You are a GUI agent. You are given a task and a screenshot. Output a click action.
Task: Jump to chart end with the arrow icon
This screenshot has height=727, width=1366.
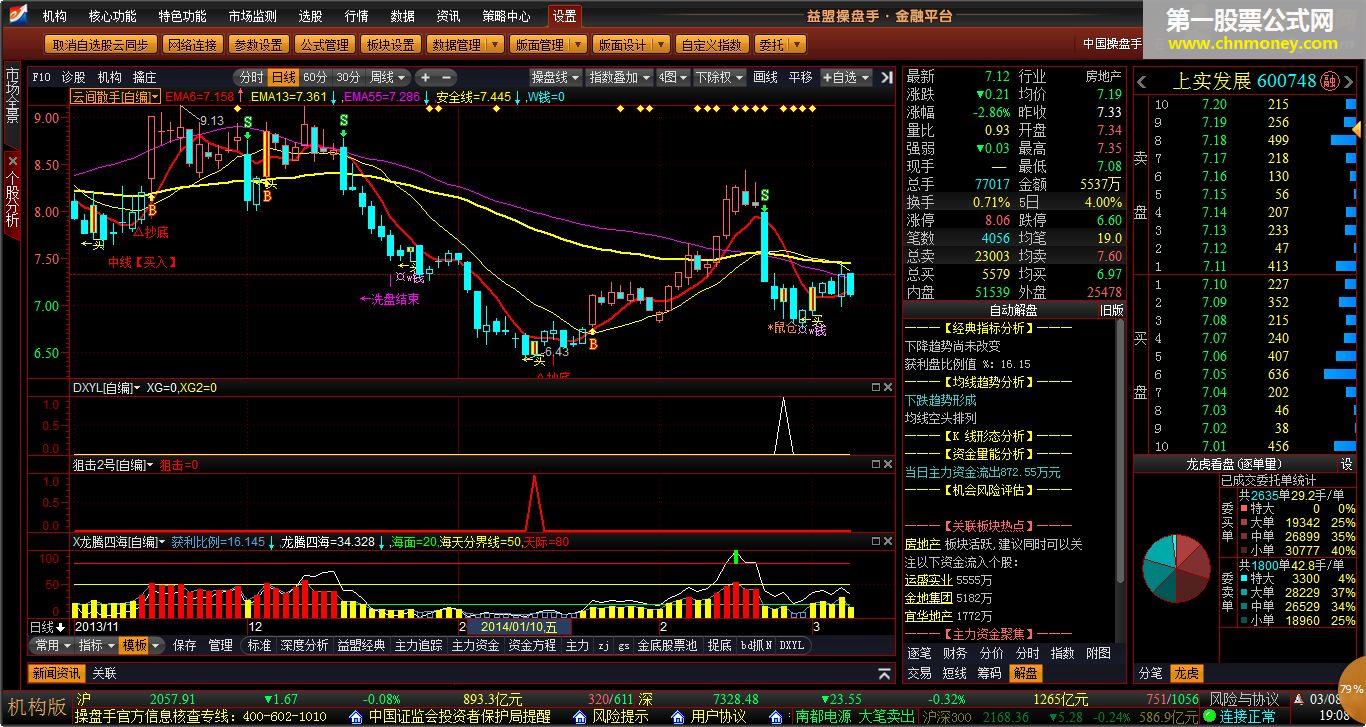point(886,77)
